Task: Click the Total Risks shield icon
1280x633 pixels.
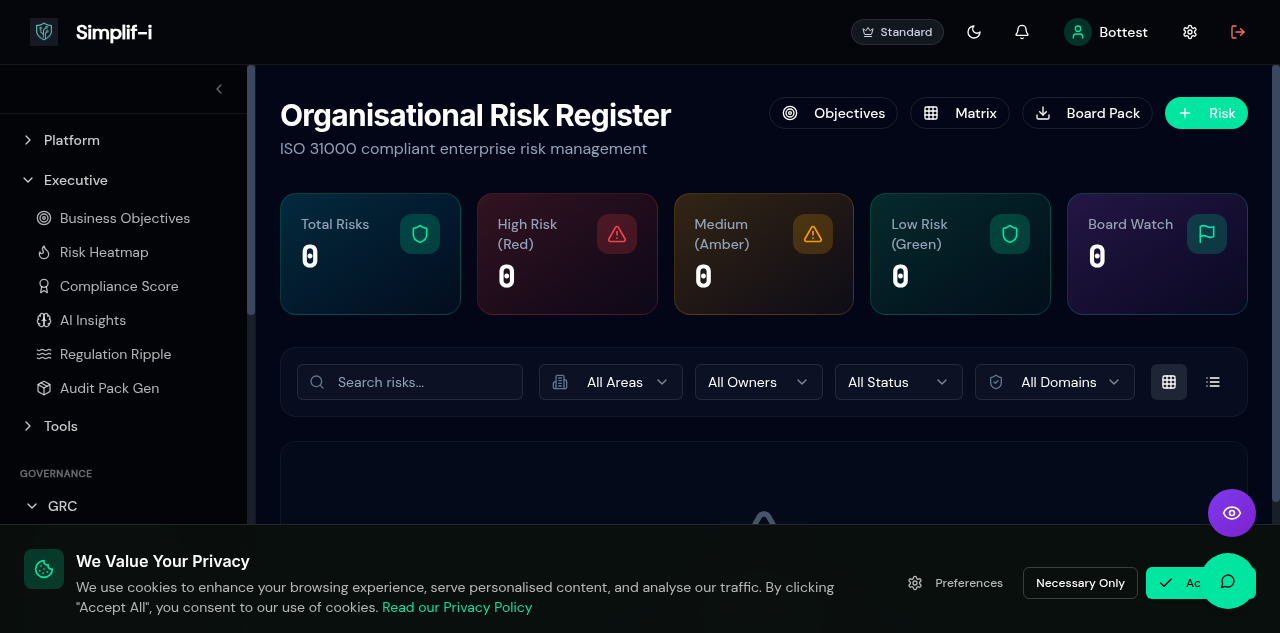Action: point(420,234)
